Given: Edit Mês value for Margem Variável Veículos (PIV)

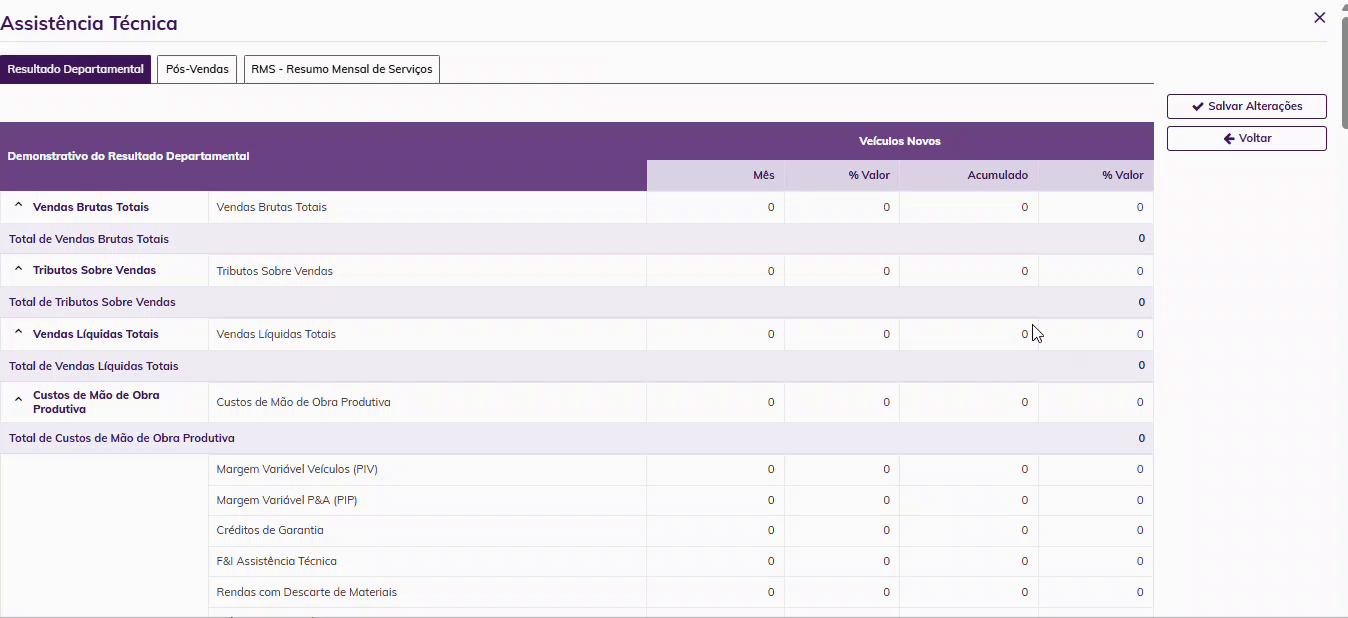Looking at the screenshot, I should pyautogui.click(x=715, y=469).
